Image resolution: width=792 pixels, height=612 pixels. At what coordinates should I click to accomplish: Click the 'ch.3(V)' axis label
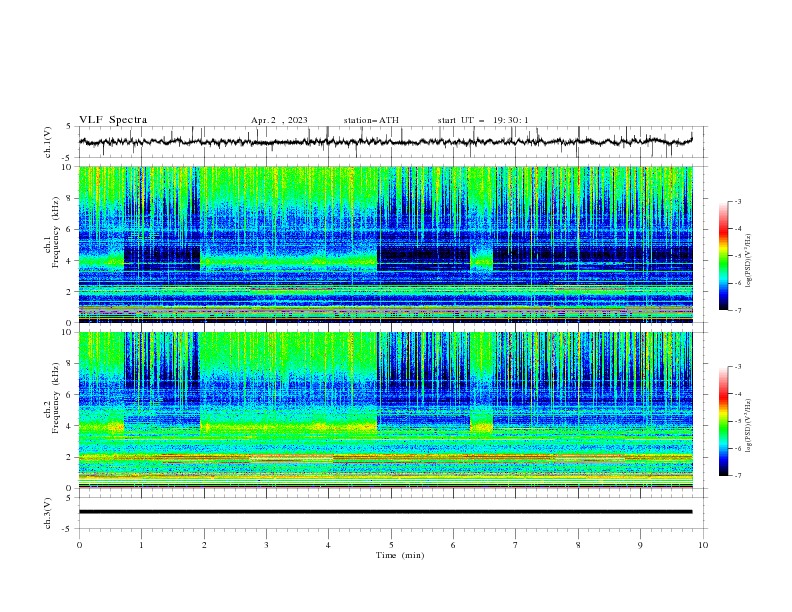(x=47, y=513)
